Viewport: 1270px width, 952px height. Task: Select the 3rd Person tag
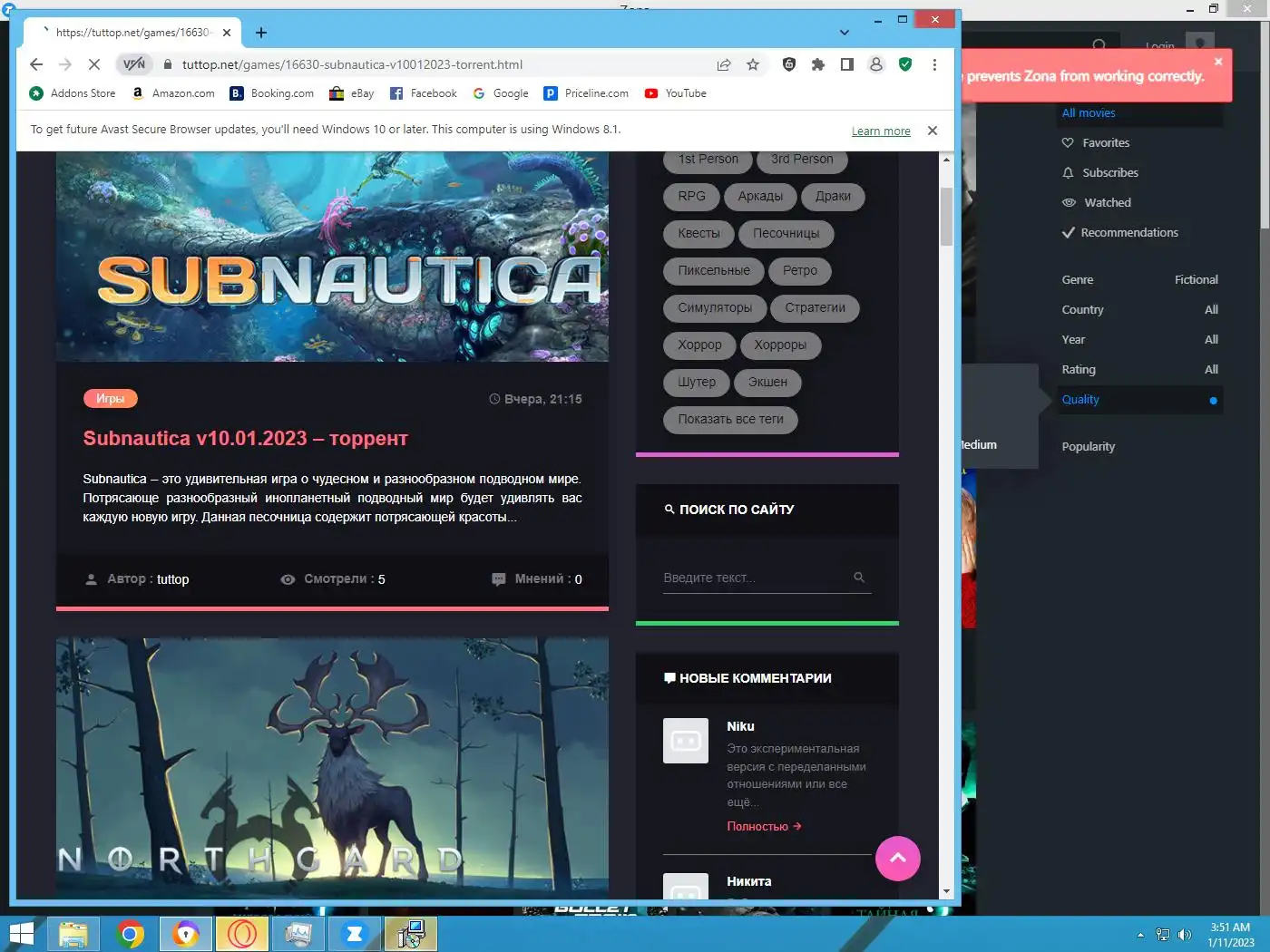tap(802, 160)
